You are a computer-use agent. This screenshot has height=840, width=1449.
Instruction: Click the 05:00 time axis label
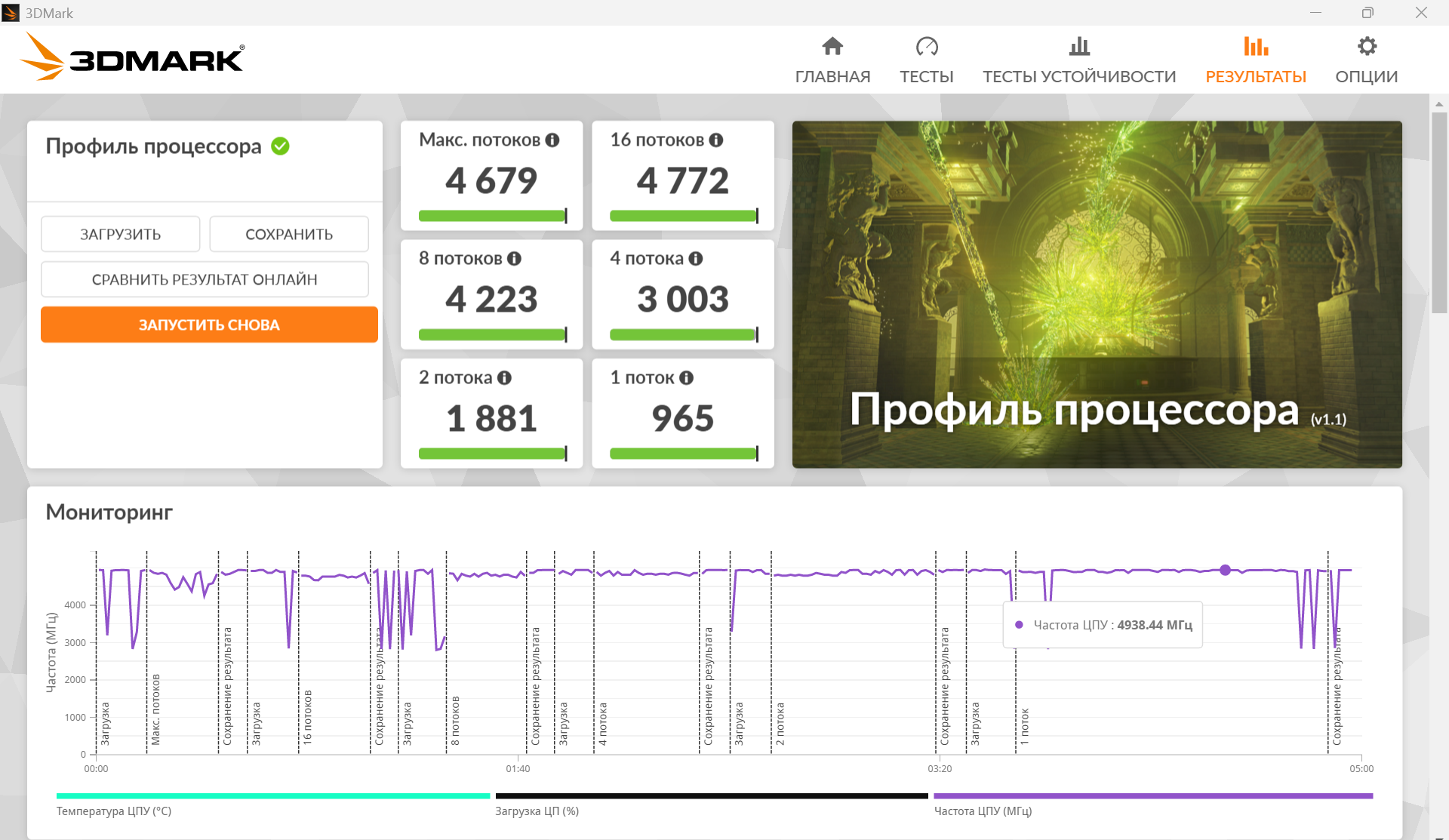click(1361, 769)
